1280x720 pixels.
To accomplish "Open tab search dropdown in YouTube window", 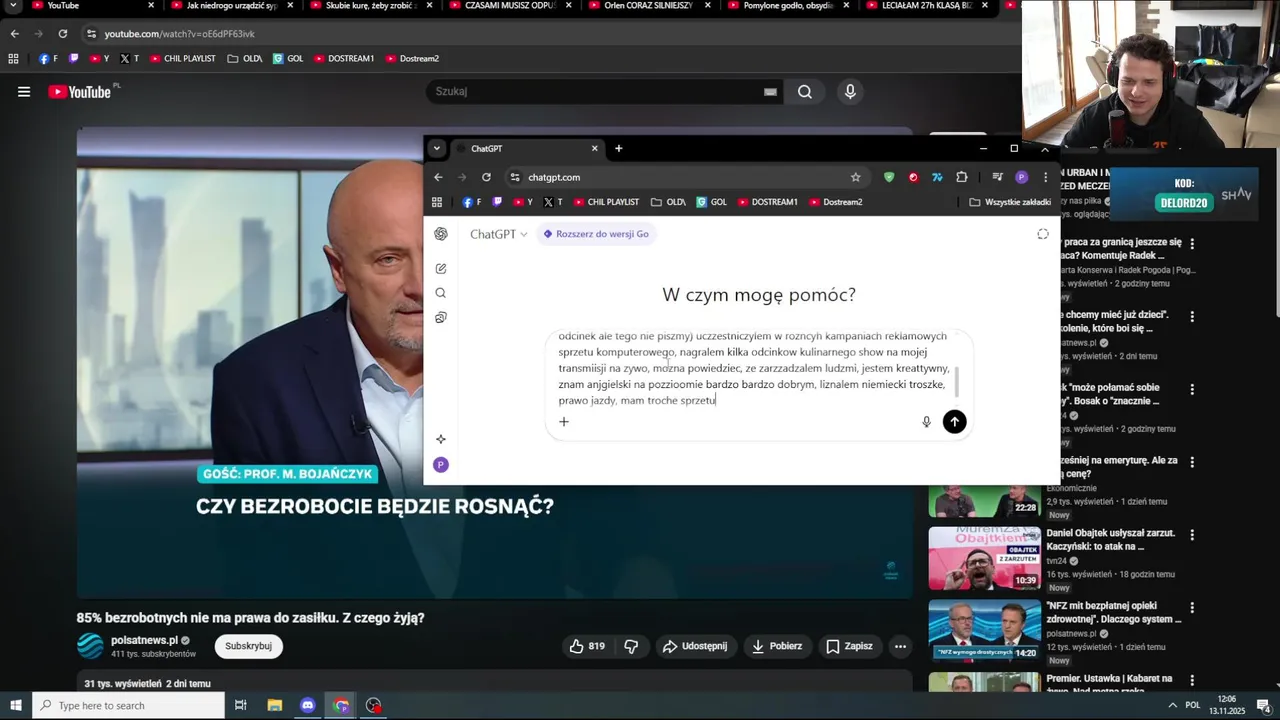I will 13,6.
